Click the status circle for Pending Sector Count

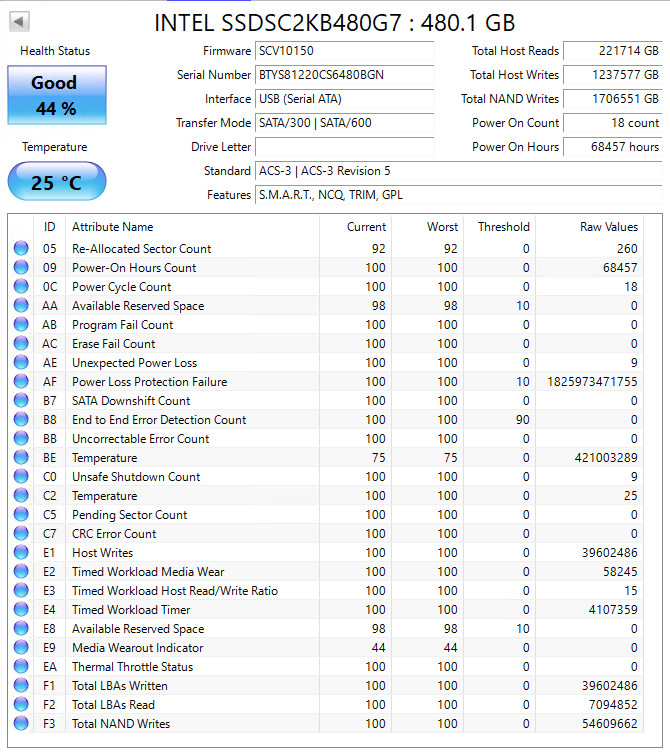21,514
